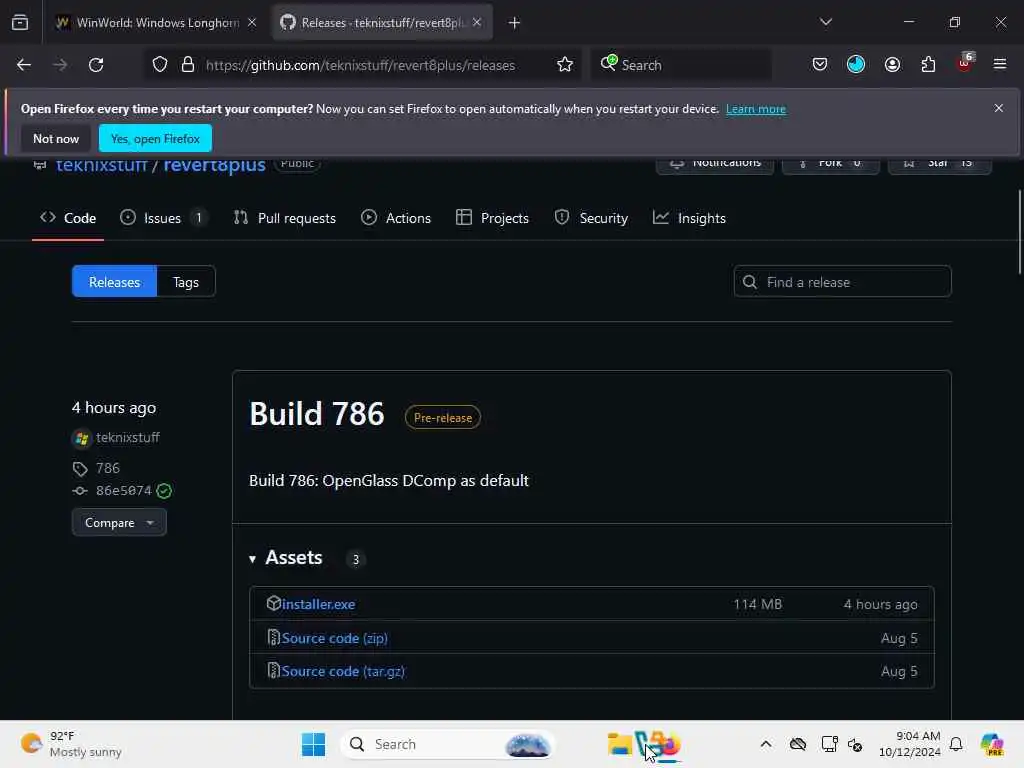Expand the Compare dropdown
This screenshot has width=1024, height=768.
(x=119, y=522)
